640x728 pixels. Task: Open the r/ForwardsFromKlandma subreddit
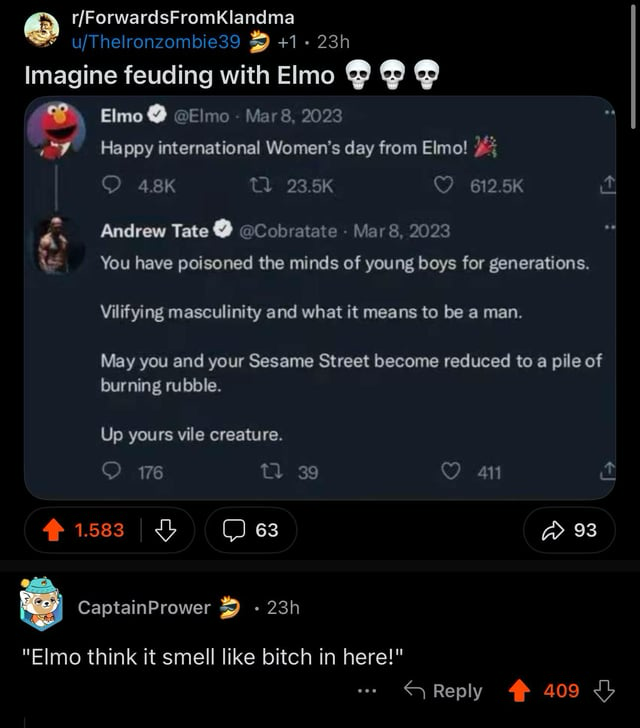pos(180,17)
